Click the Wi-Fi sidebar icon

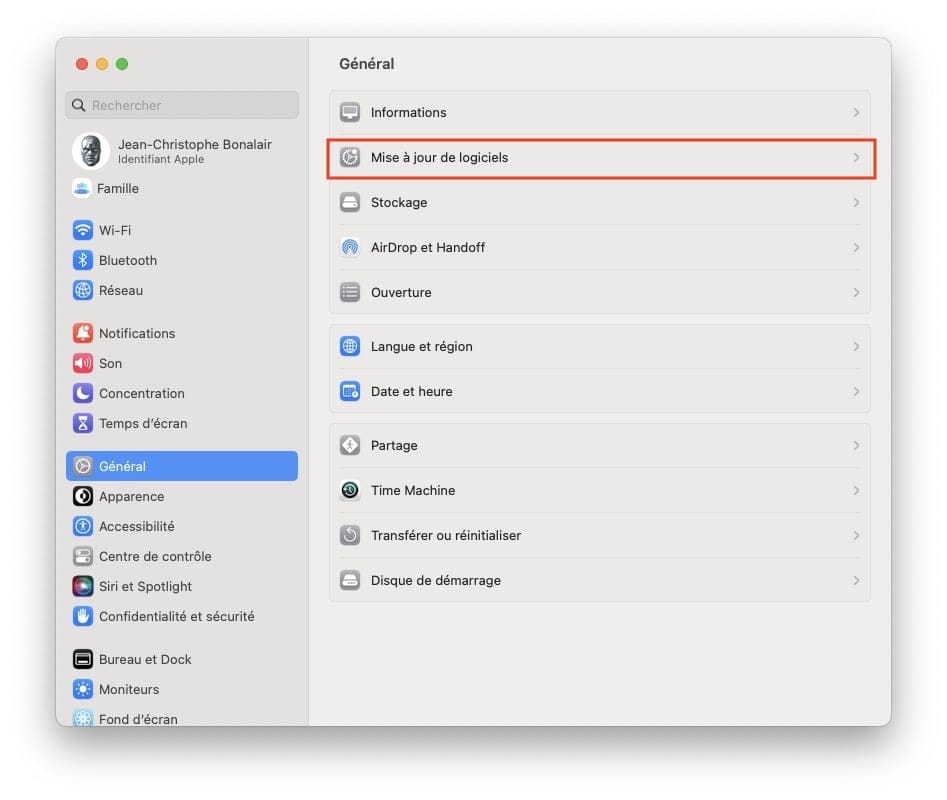(83, 230)
